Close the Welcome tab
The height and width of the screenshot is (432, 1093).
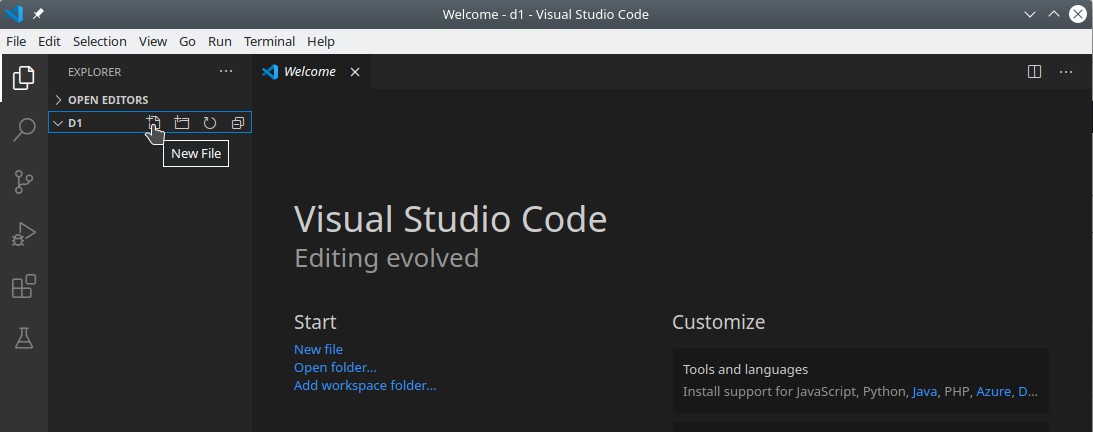(355, 72)
